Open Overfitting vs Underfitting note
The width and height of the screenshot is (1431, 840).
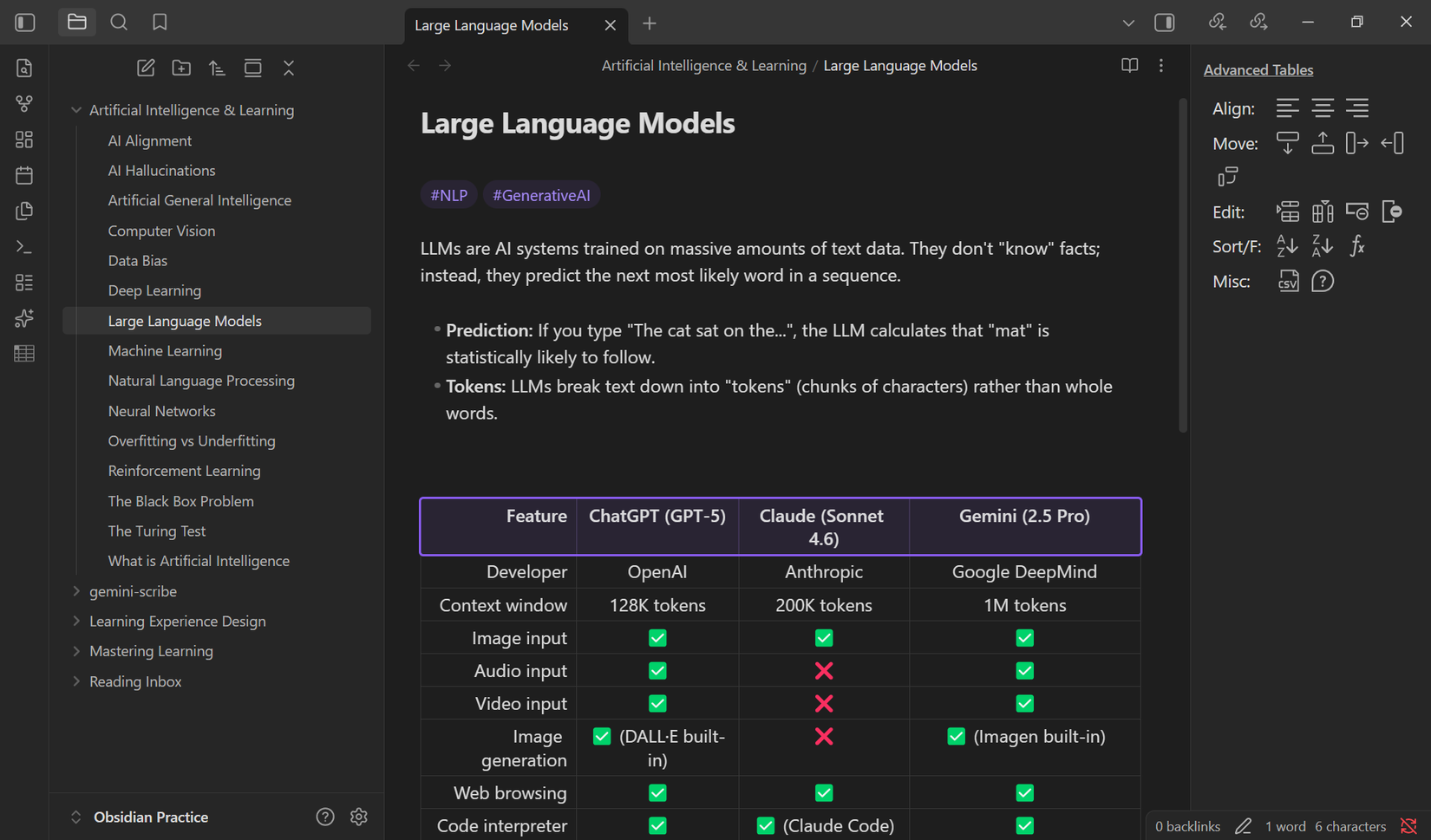(192, 440)
